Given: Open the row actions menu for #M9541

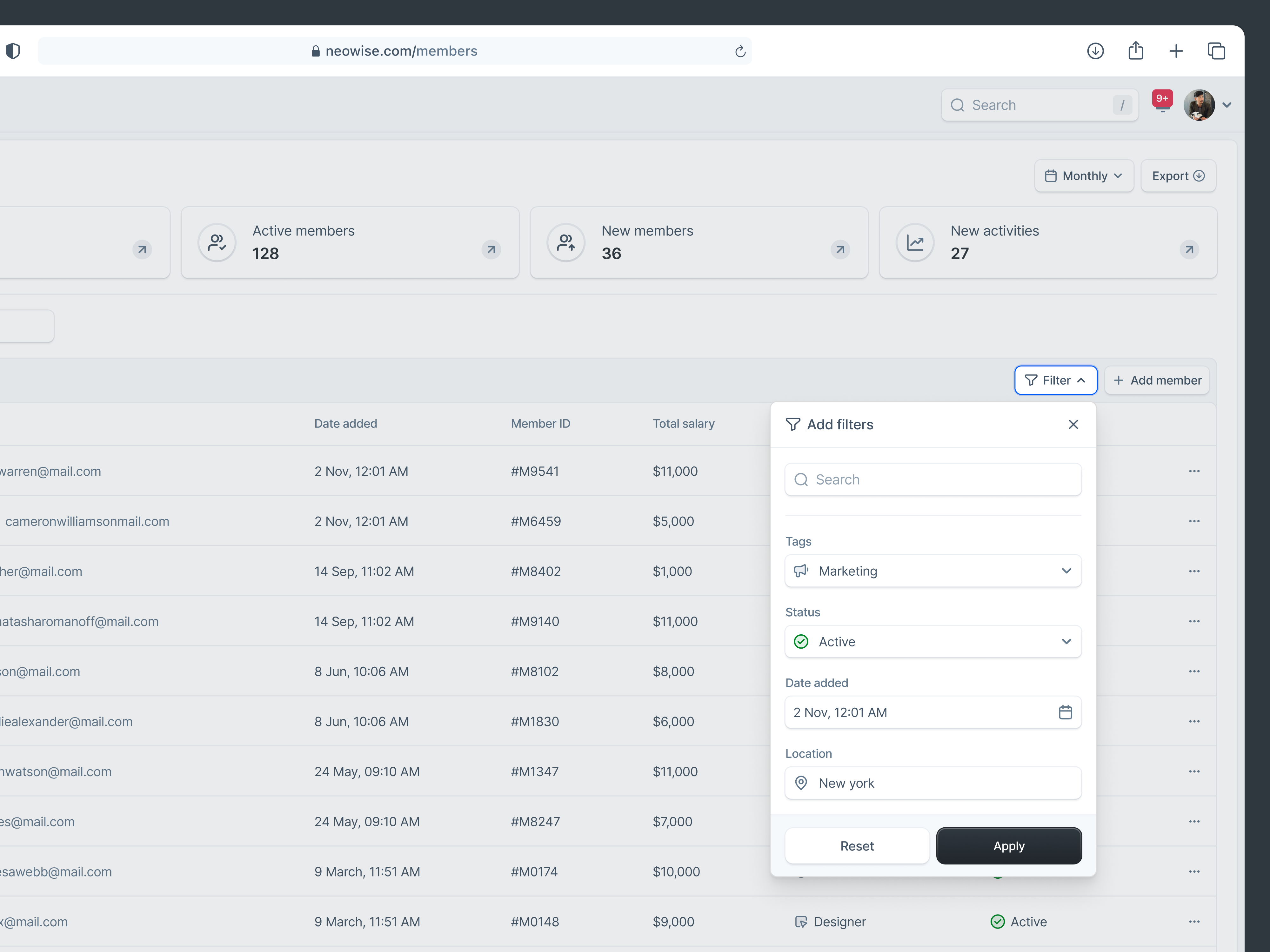Looking at the screenshot, I should pos(1194,471).
